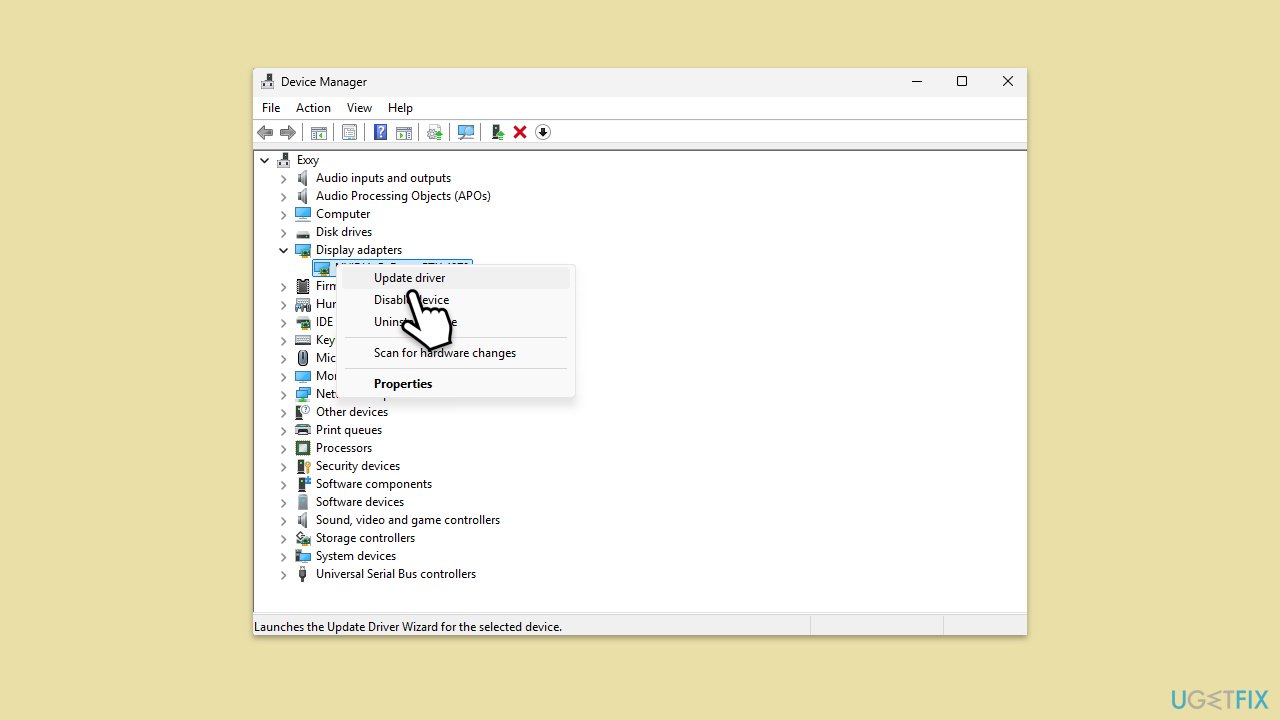
Task: Collapse the Exxy root computer node
Action: [x=264, y=160]
